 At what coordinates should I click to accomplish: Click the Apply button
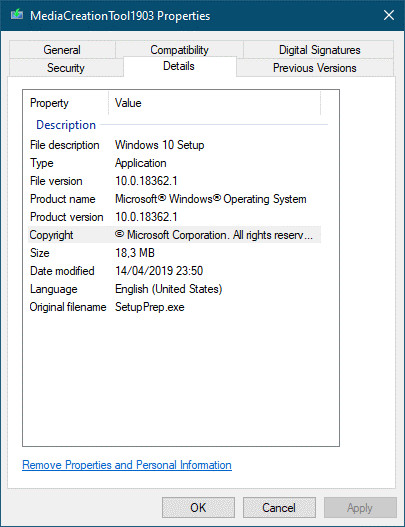pyautogui.click(x=360, y=508)
